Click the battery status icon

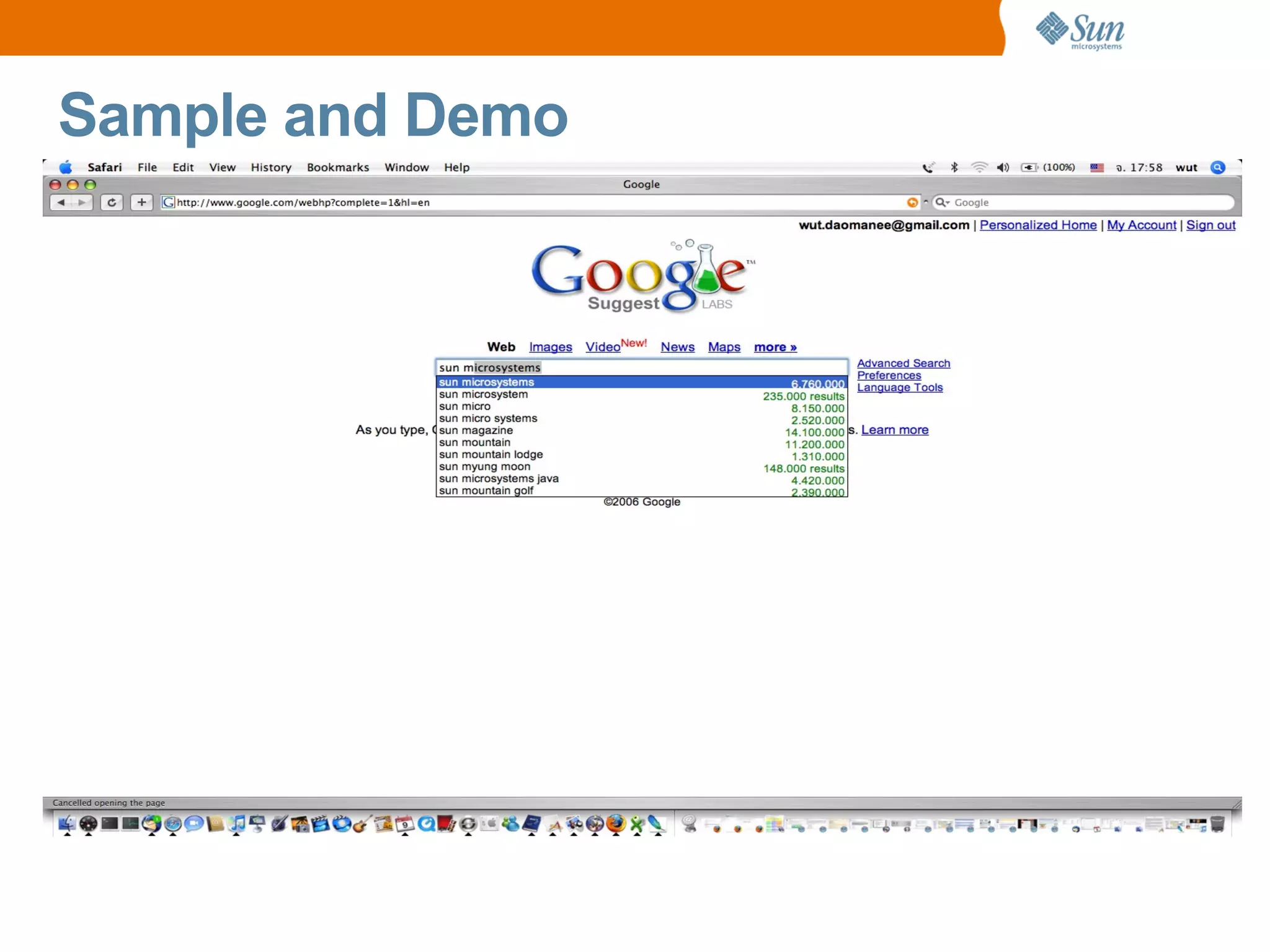tap(1029, 167)
